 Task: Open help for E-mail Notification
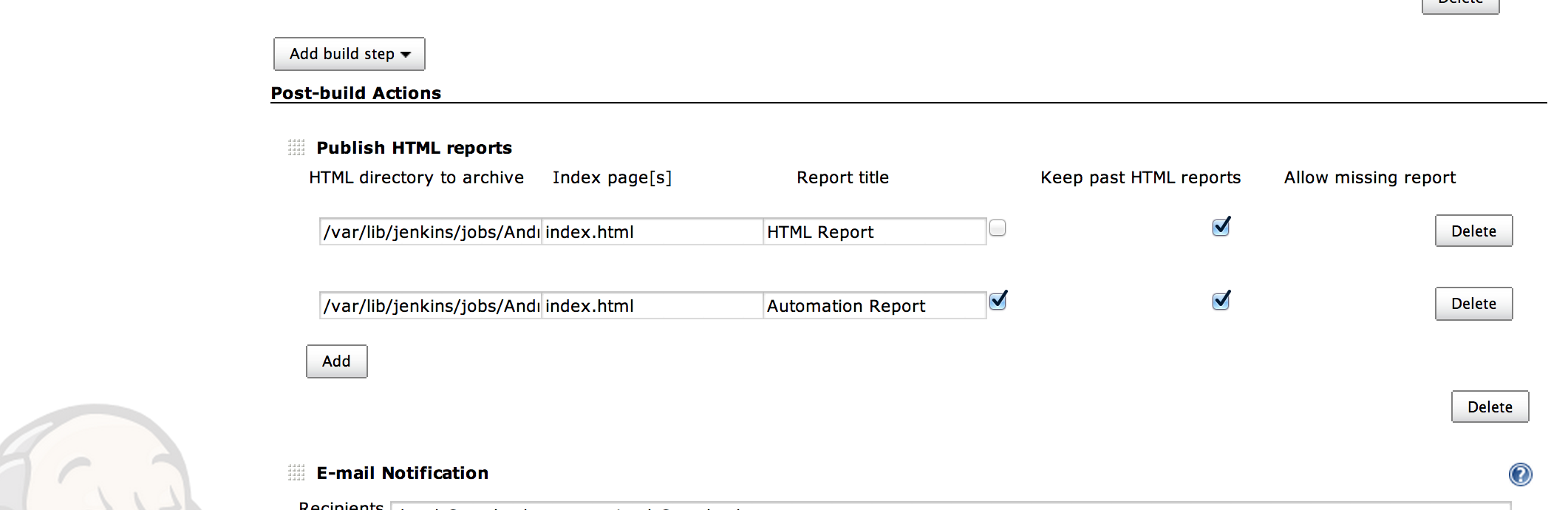(1520, 475)
